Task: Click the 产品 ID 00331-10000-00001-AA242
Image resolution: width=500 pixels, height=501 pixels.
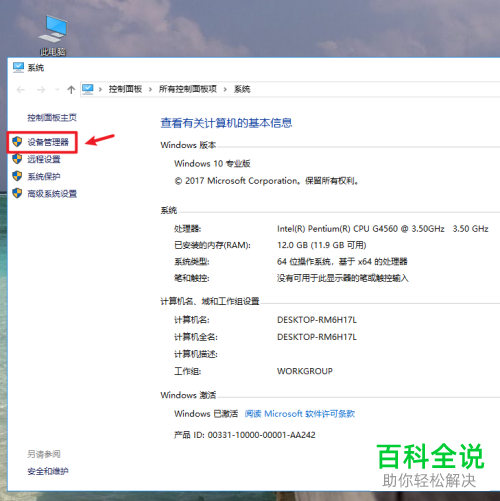Action: (x=245, y=435)
